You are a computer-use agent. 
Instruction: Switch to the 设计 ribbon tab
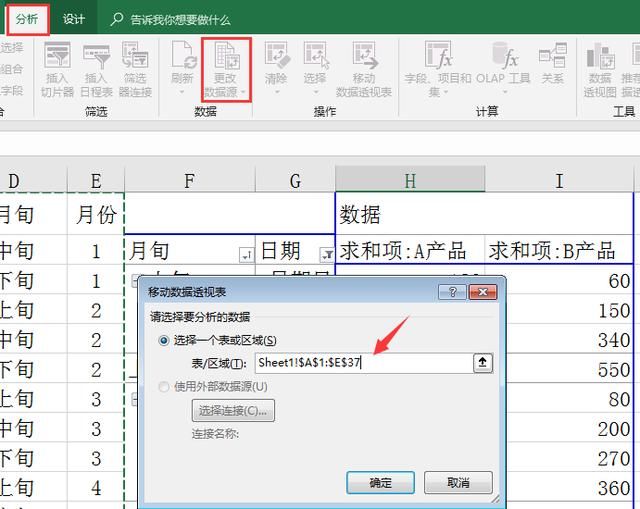click(x=73, y=19)
